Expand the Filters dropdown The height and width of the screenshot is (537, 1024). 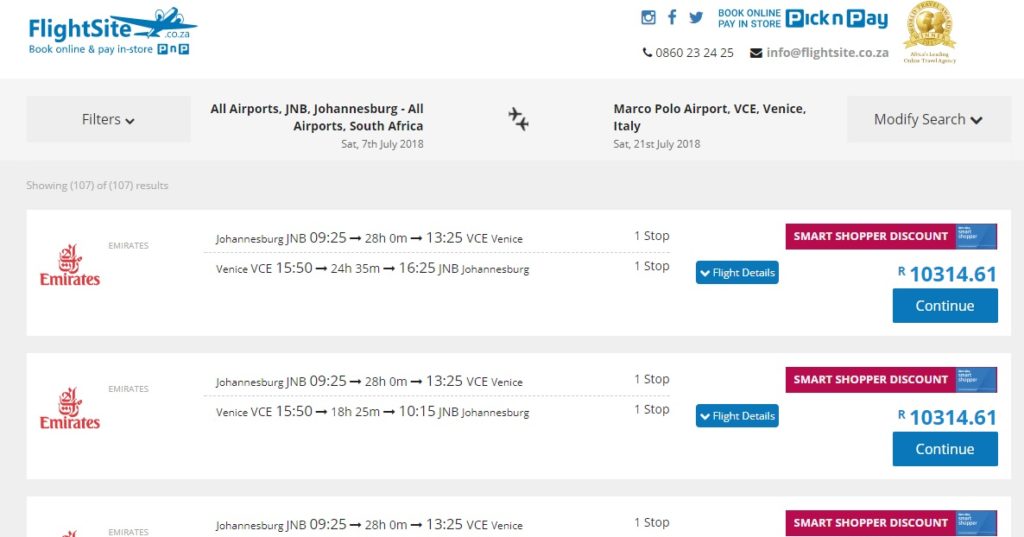(x=108, y=120)
